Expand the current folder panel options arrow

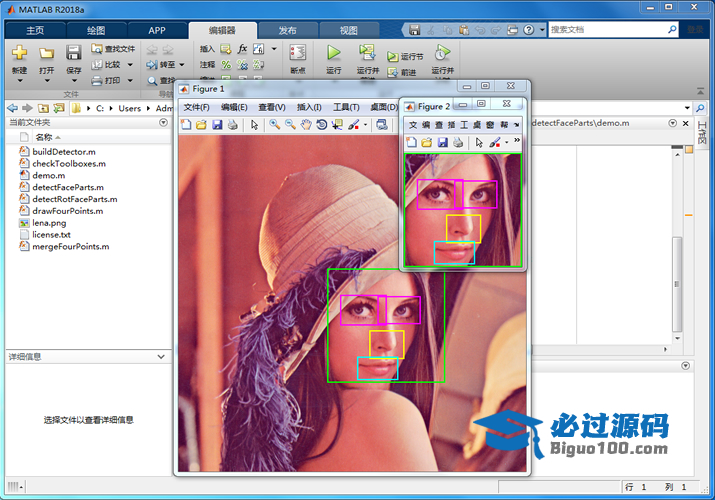(163, 123)
